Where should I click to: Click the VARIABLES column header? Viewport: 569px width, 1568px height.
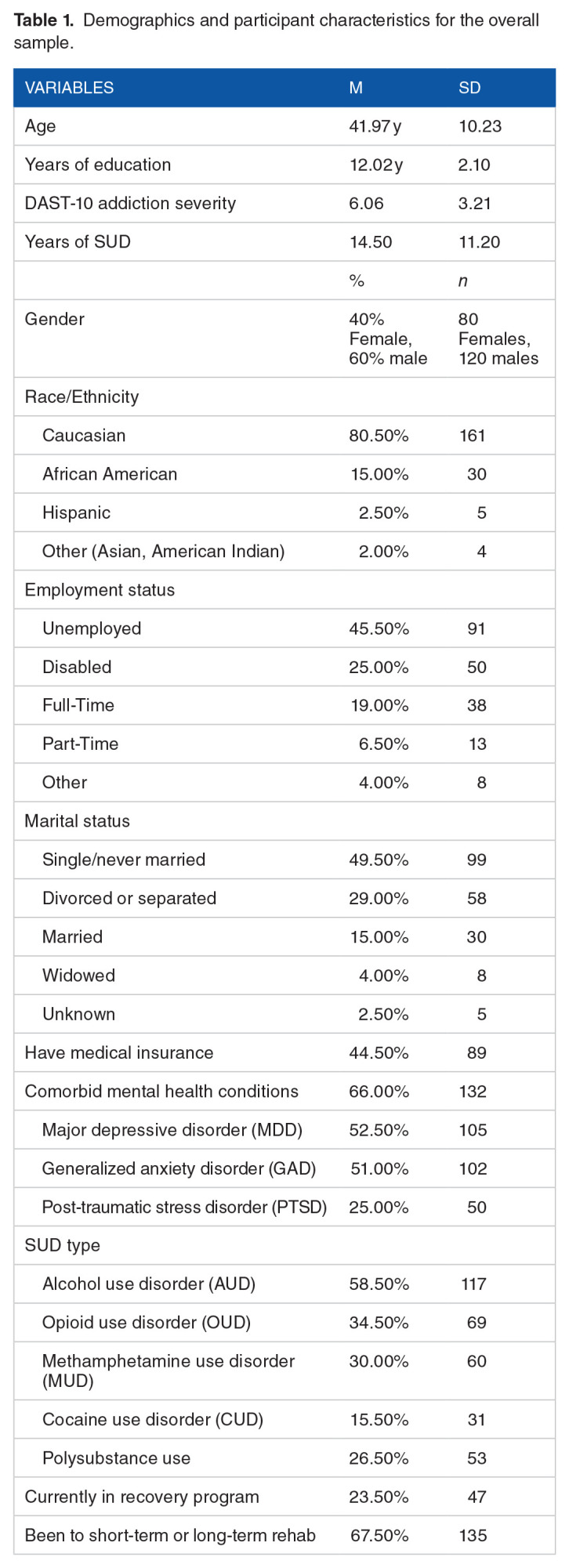[x=69, y=88]
